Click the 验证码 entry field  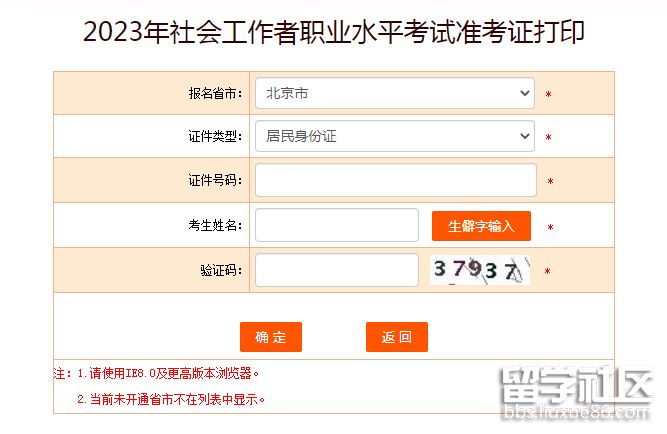click(336, 270)
